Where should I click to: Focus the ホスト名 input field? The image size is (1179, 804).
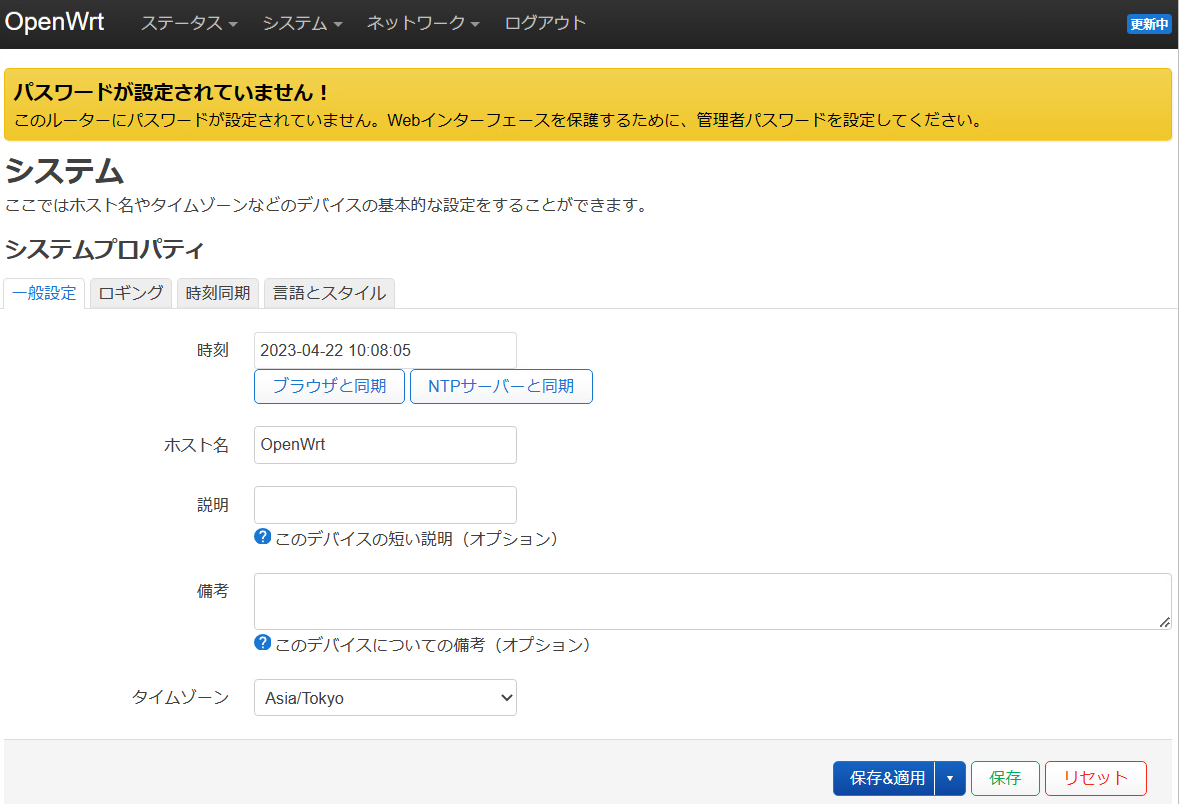click(385, 445)
